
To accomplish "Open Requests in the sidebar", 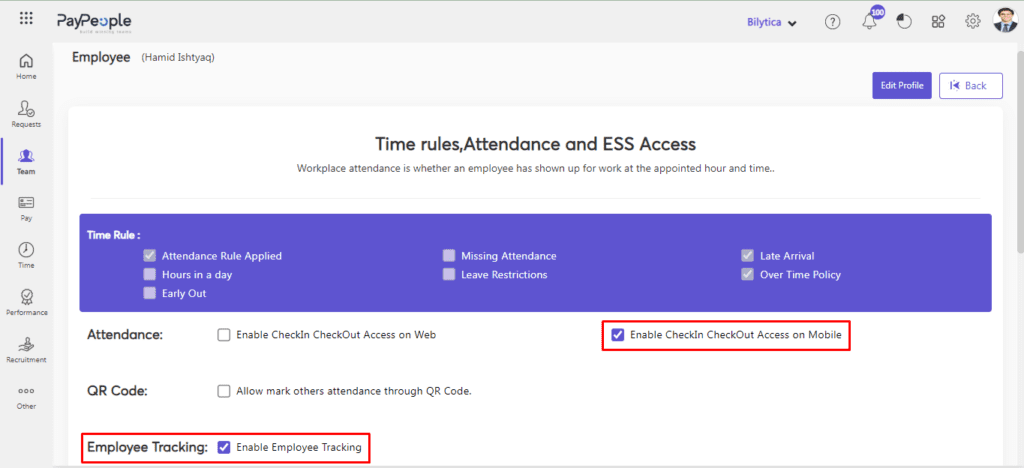I will pyautogui.click(x=26, y=114).
